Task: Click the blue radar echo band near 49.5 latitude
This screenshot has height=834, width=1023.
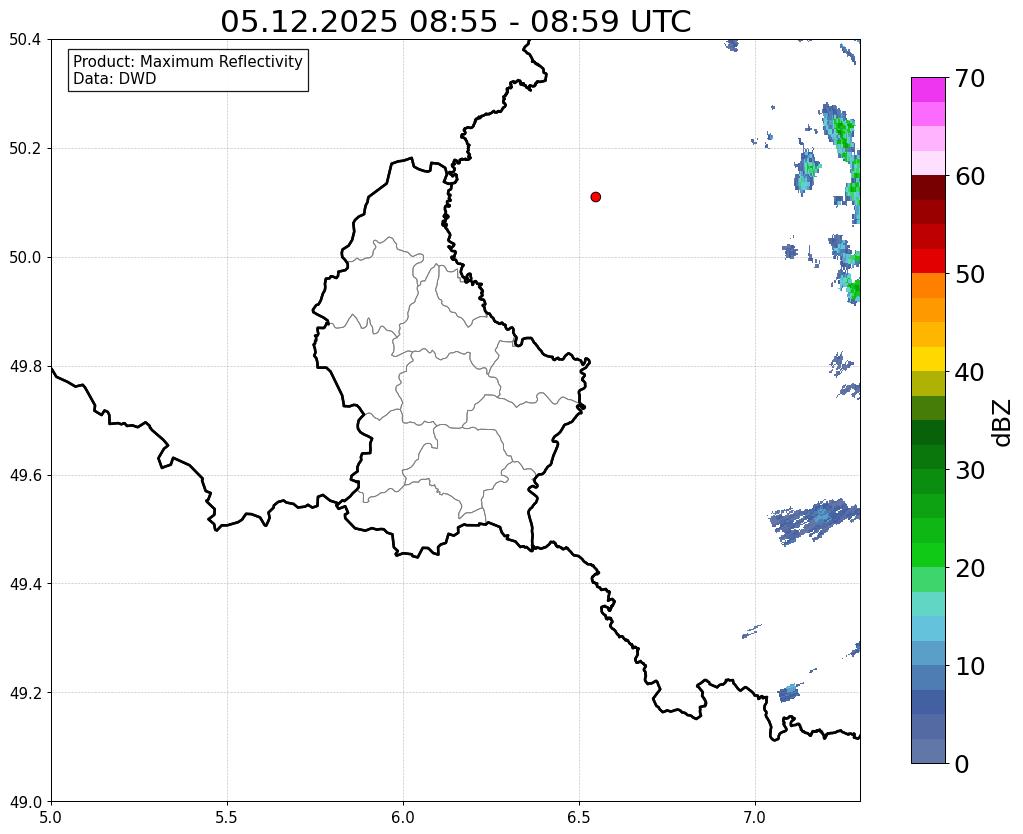Action: tap(814, 520)
